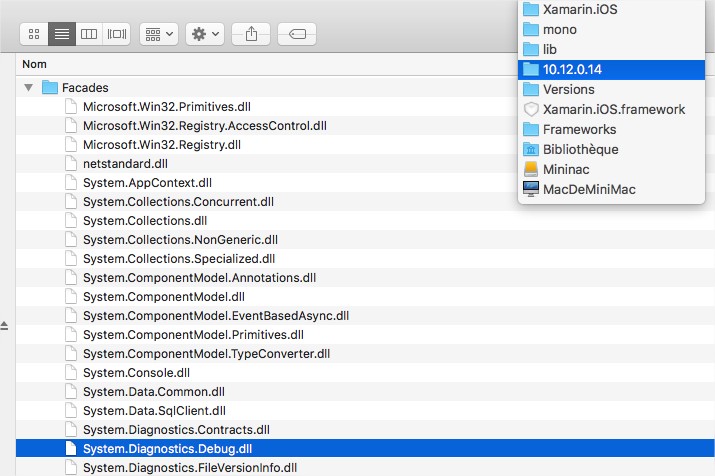
Task: Switch to list view
Action: 62,34
